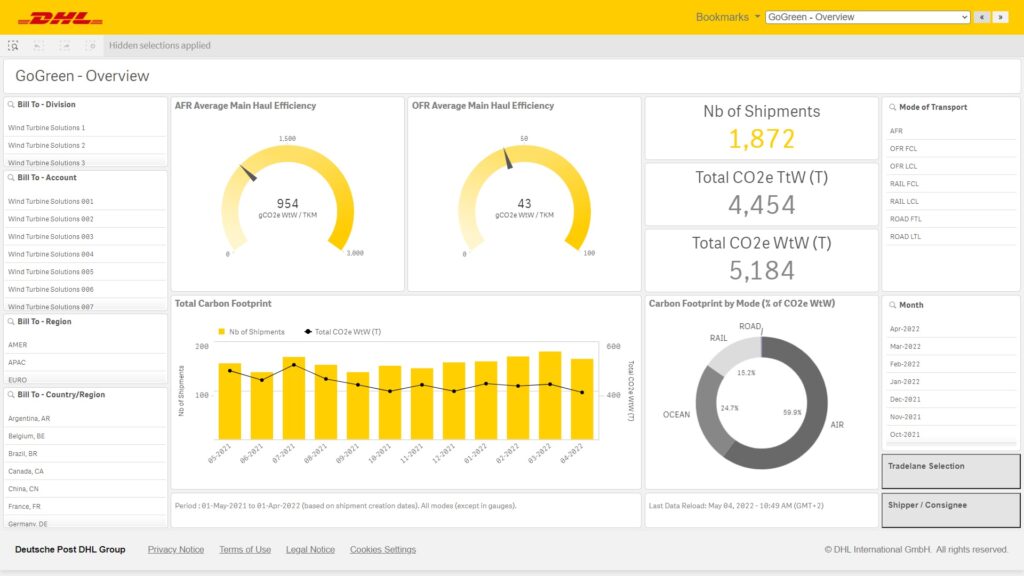This screenshot has width=1024, height=576.
Task: Open the smart search selection tool icon
Action: [12, 46]
